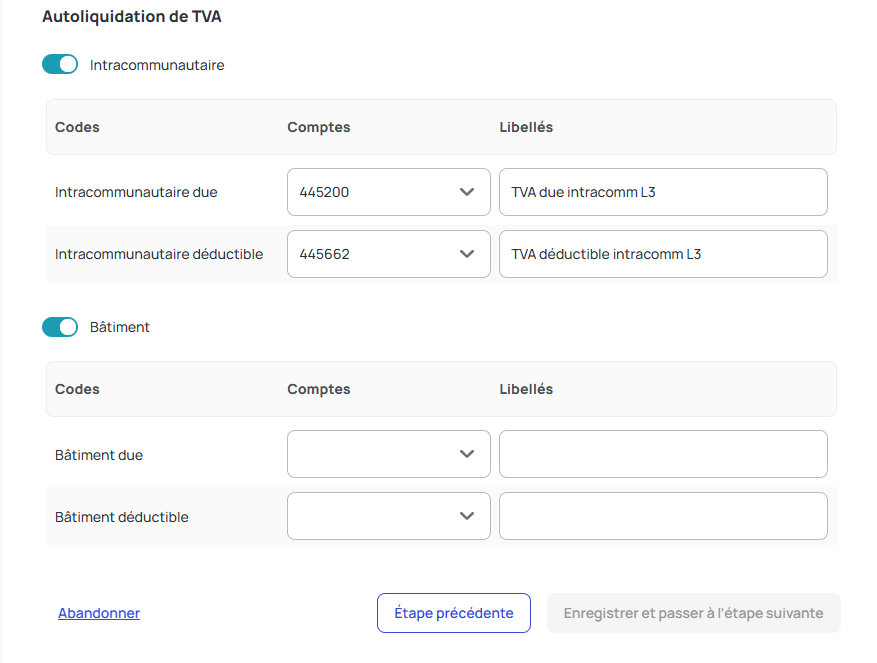
Task: Click Codes header in the Intracommunautaire table
Action: [x=77, y=127]
